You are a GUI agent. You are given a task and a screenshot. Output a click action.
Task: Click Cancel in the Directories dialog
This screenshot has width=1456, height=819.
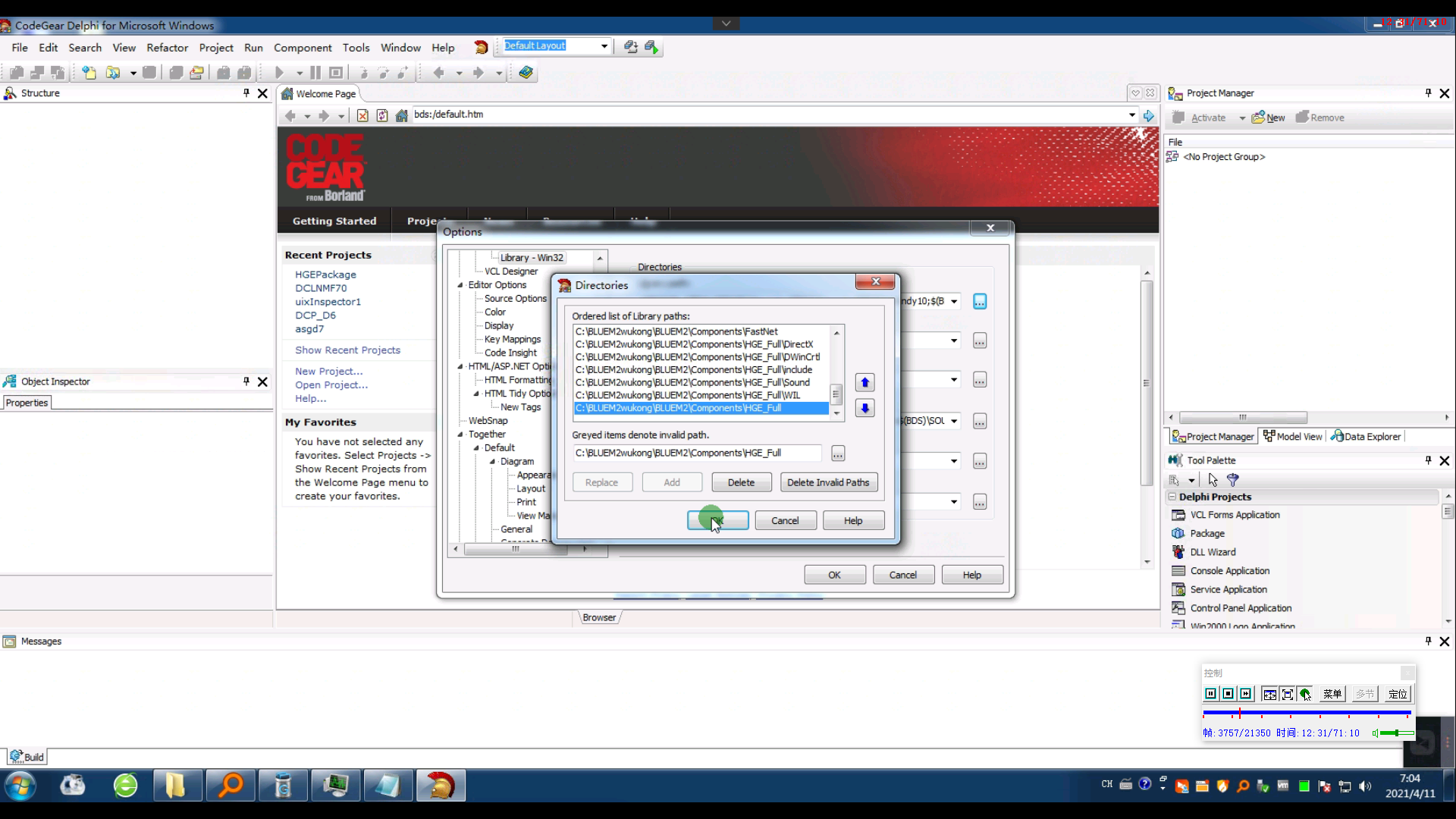coord(785,520)
